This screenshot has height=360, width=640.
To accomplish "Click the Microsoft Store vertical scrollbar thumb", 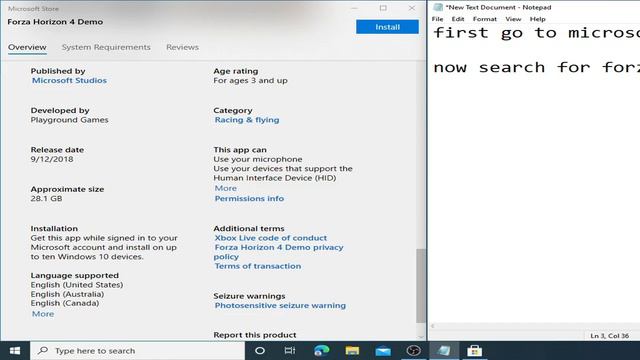I will click(420, 286).
